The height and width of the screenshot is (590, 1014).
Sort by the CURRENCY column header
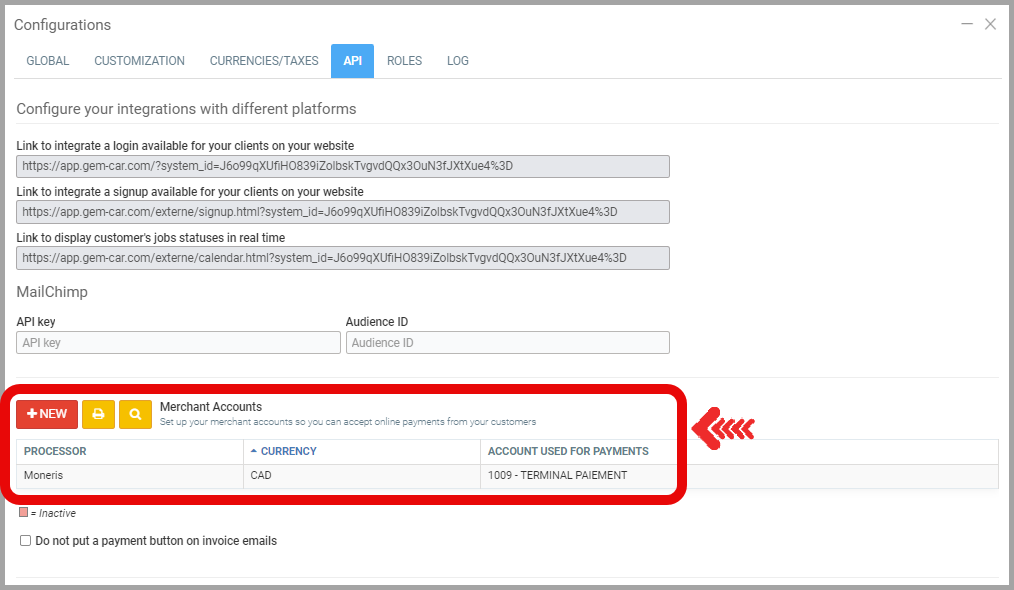coord(288,451)
